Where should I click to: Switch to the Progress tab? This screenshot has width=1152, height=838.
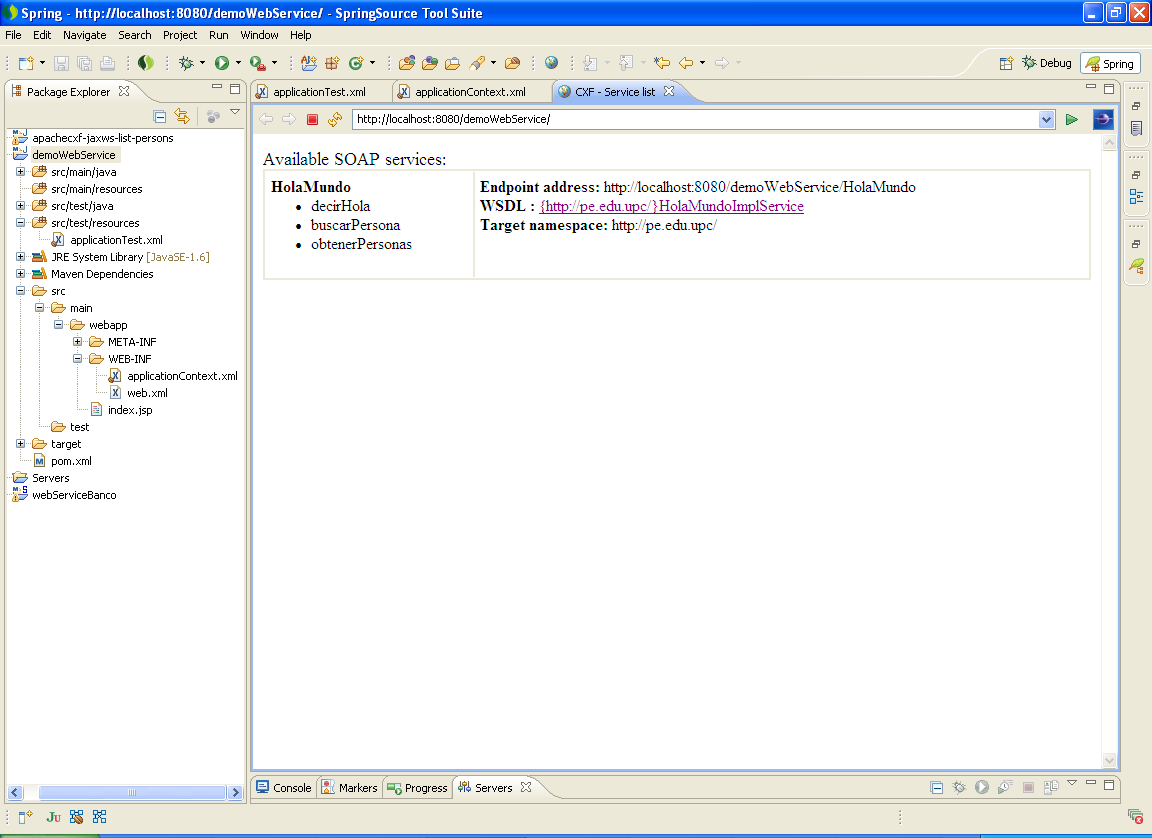pos(417,787)
